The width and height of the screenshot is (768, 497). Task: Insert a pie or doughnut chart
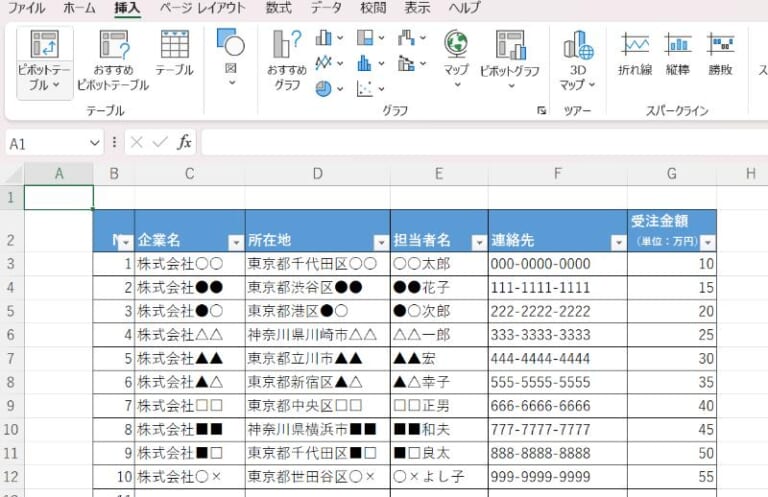[323, 89]
